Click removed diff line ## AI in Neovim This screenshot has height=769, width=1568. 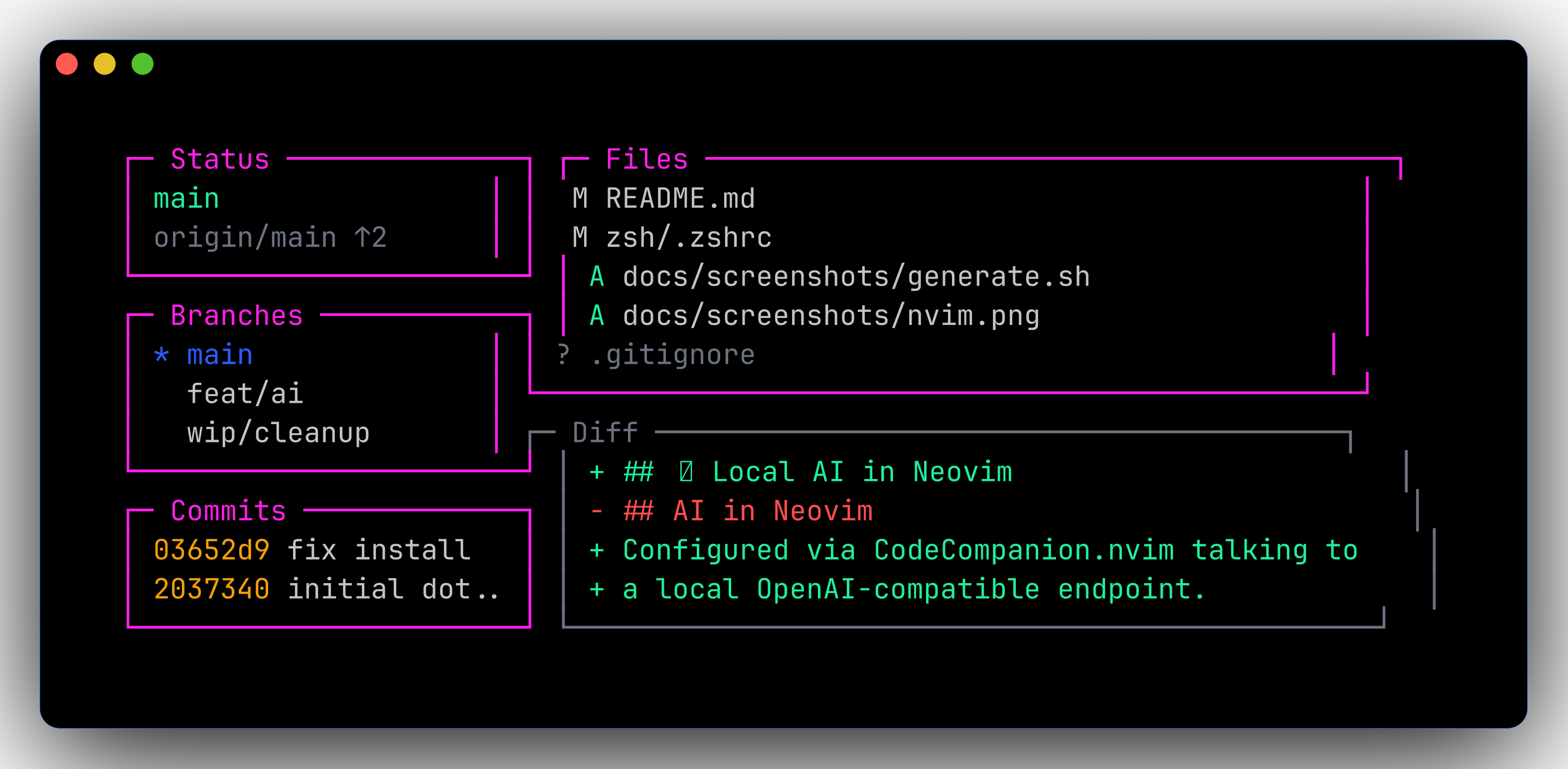(731, 510)
